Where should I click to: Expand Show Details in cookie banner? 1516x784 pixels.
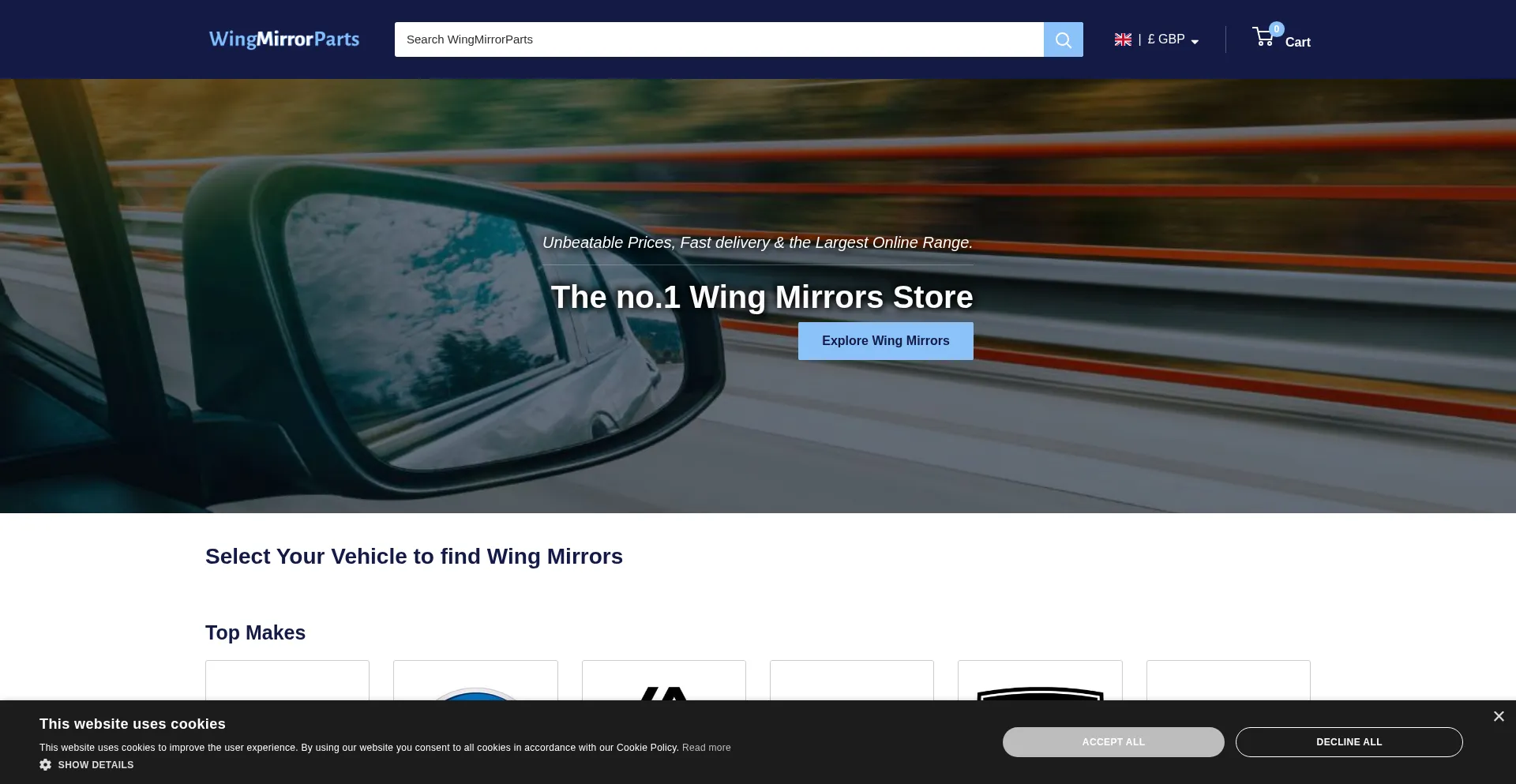click(96, 764)
